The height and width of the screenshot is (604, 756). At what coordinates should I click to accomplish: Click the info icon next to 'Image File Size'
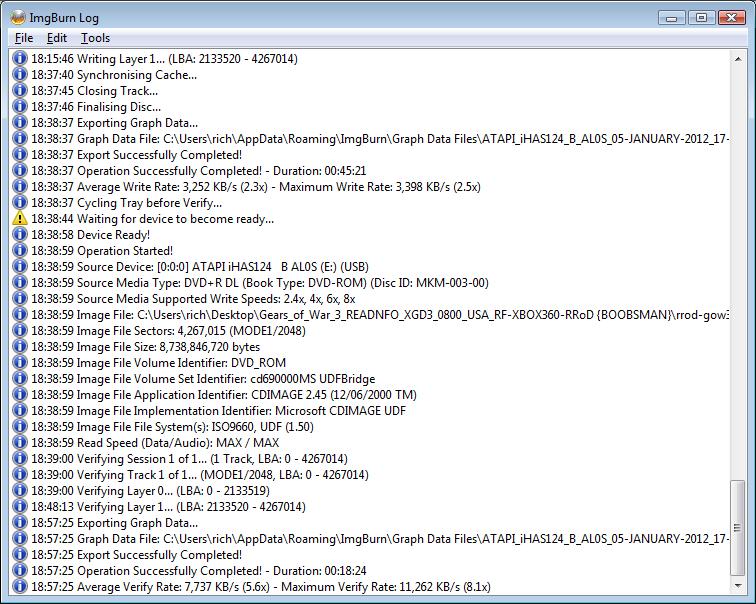pyautogui.click(x=19, y=347)
